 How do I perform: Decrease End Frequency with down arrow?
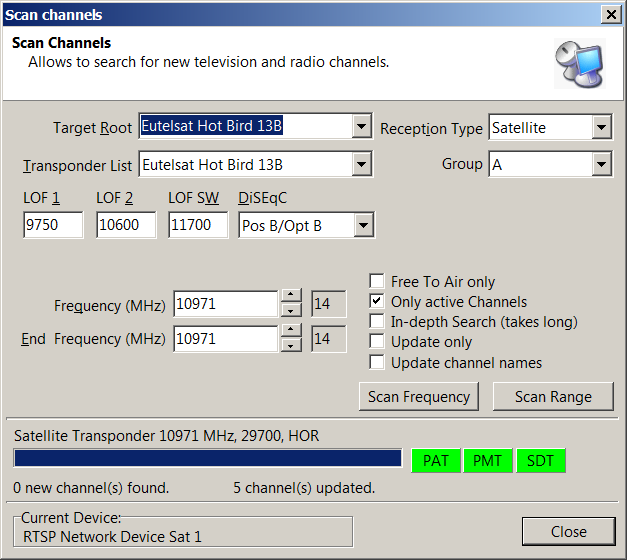291,346
